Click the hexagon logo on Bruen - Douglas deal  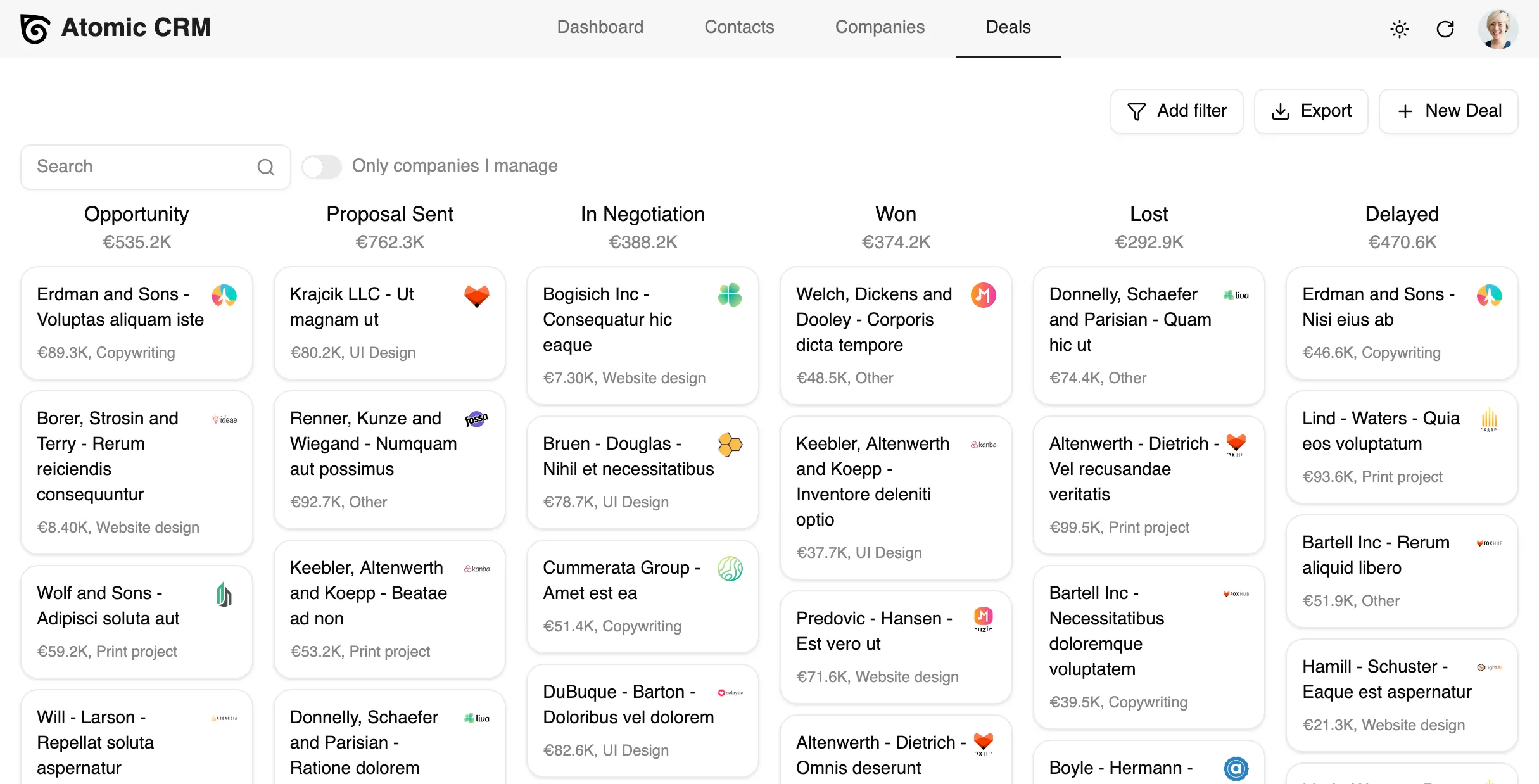click(730, 445)
